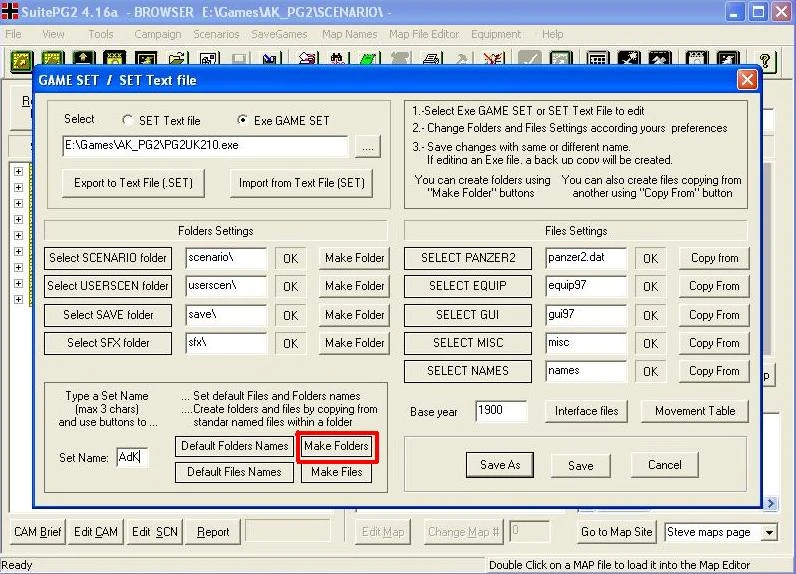
Task: Click the browse button with three dots
Action: 368,147
